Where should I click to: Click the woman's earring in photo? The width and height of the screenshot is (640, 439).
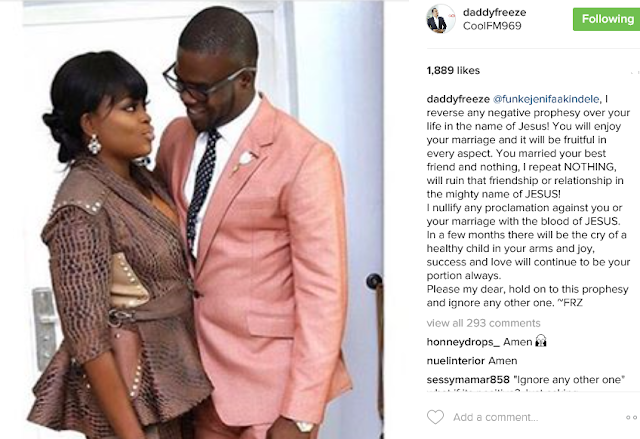[x=94, y=144]
